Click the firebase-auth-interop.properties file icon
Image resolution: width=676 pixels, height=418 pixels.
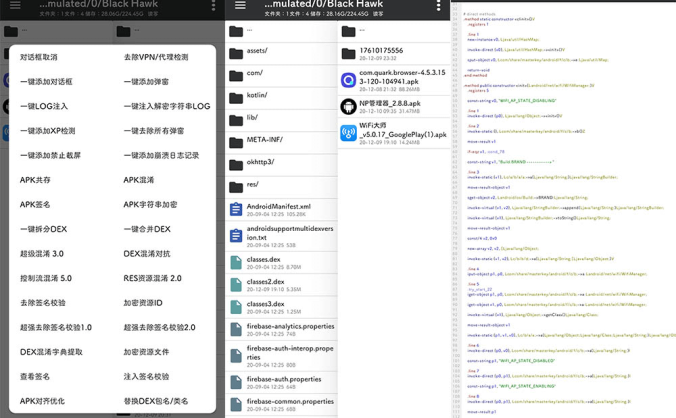point(236,356)
